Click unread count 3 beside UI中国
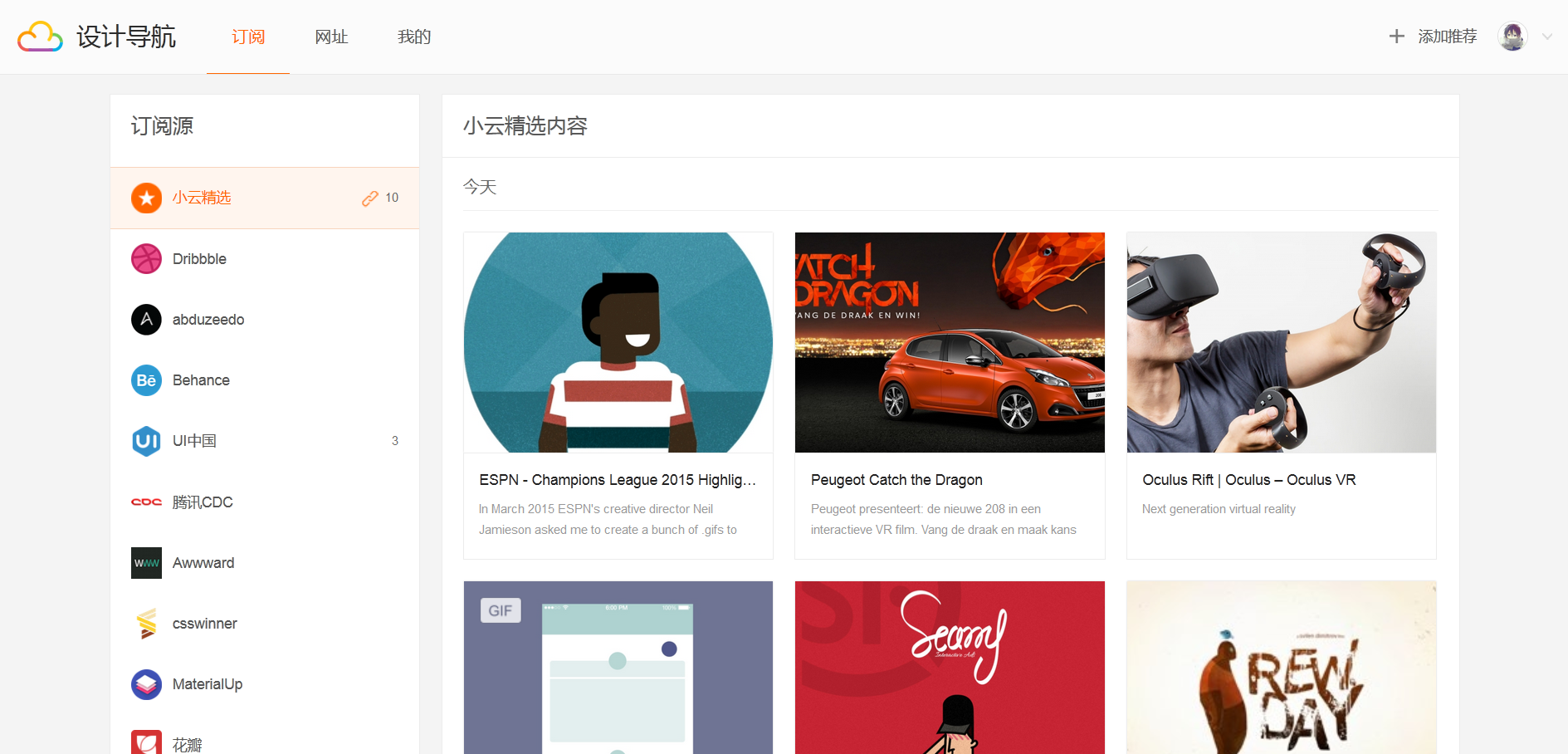Image resolution: width=1568 pixels, height=754 pixels. pos(395,441)
